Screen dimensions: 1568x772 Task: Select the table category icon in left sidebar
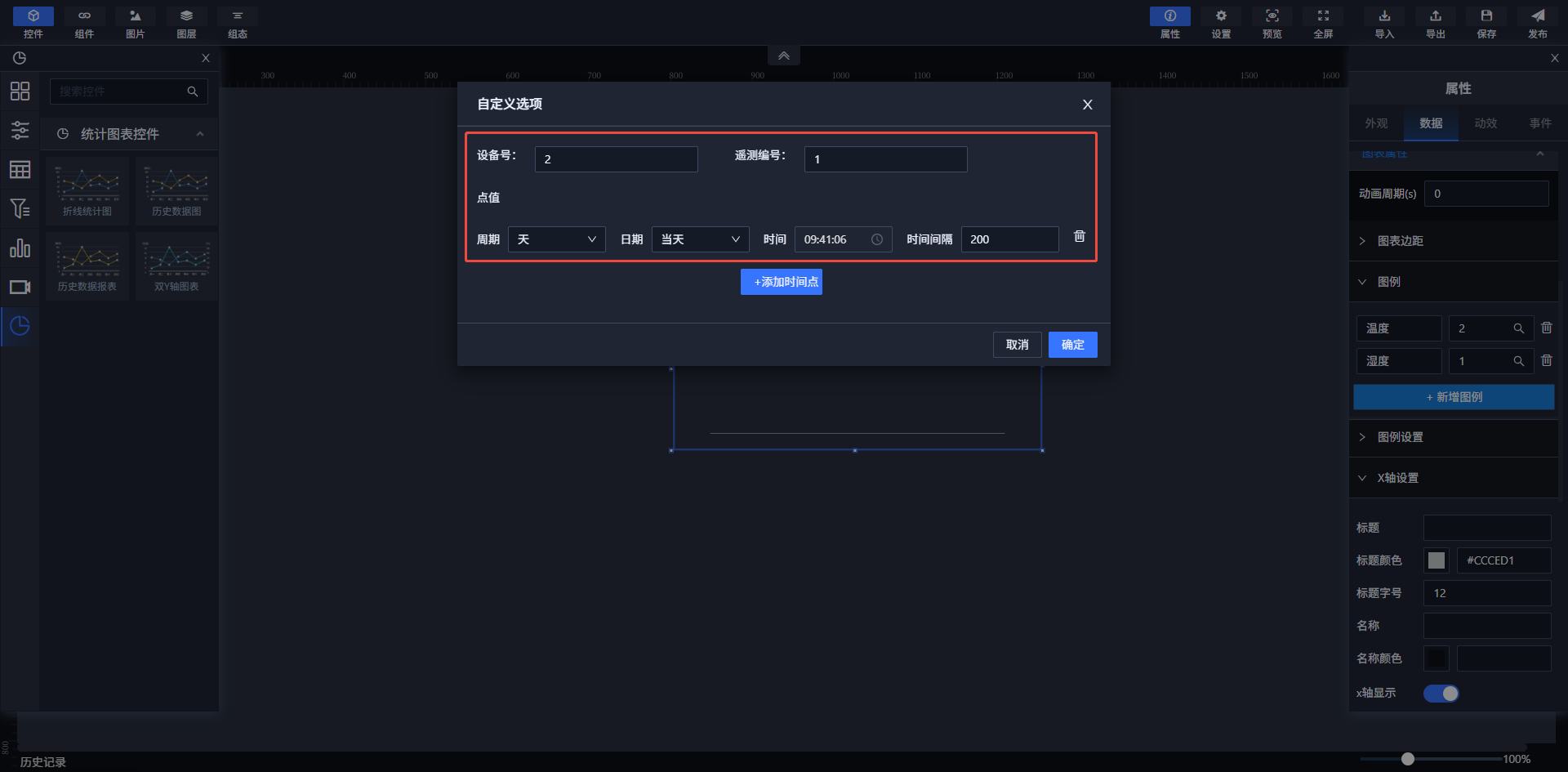click(x=20, y=169)
